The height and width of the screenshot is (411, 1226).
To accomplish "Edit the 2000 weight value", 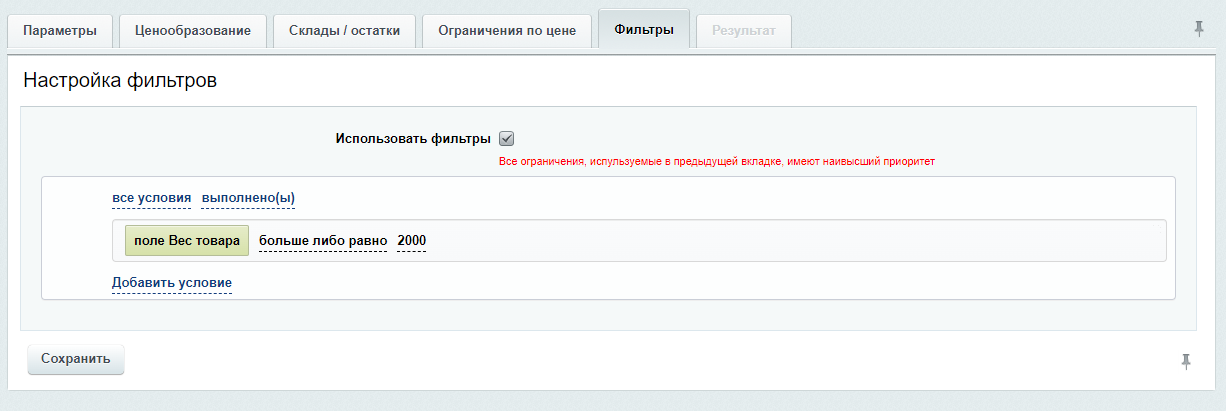I will tap(411, 241).
